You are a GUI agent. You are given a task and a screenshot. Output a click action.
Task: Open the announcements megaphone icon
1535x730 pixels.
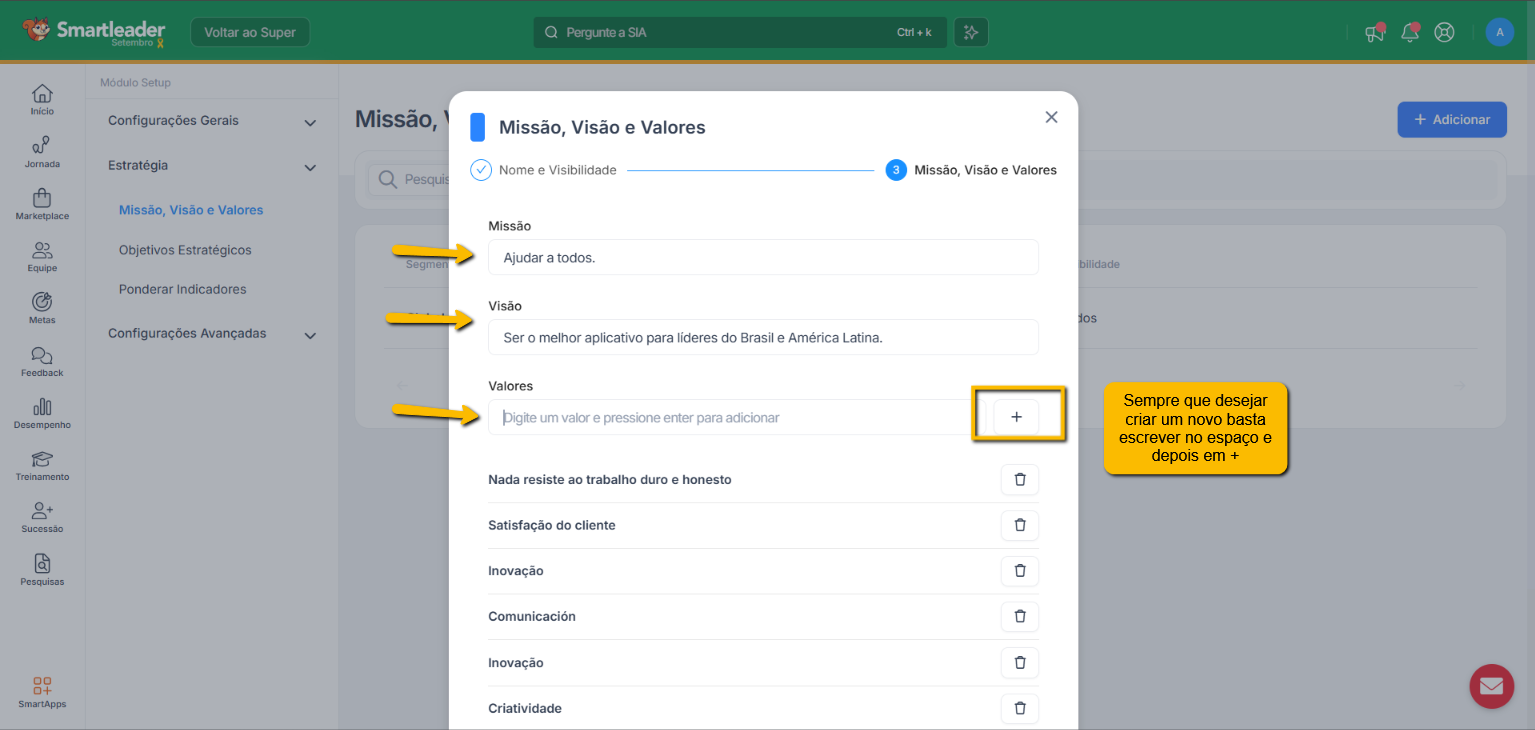pos(1375,32)
